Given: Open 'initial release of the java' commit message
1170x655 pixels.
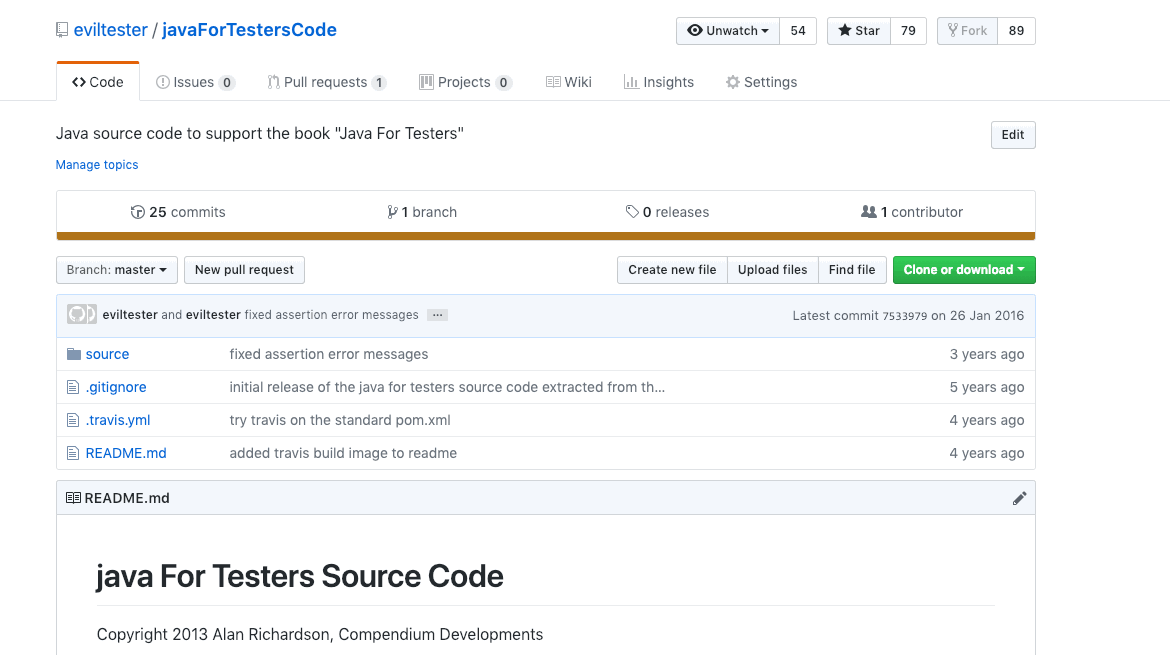Looking at the screenshot, I should tap(447, 387).
